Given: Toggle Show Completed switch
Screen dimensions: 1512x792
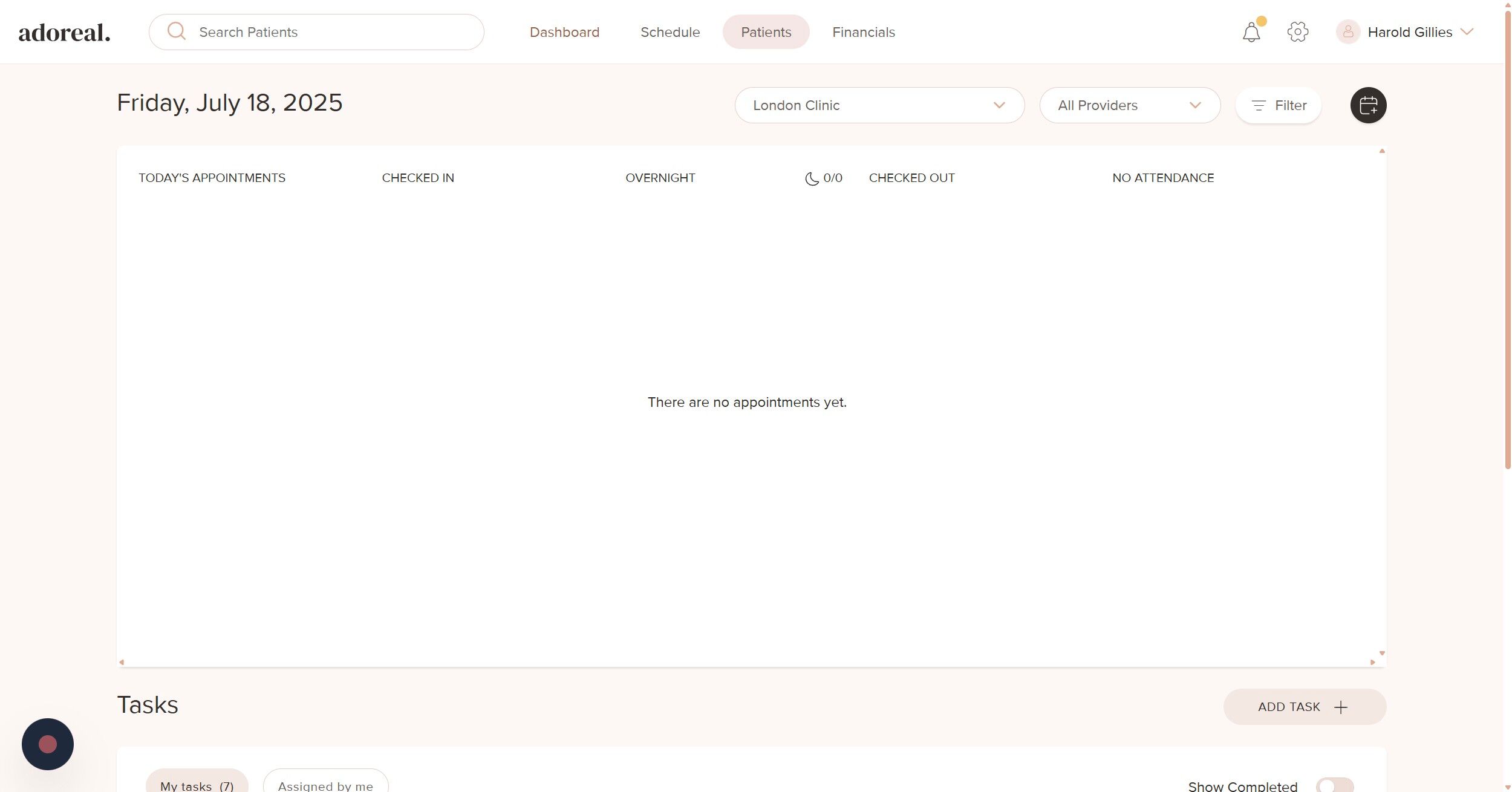Looking at the screenshot, I should click(x=1334, y=785).
